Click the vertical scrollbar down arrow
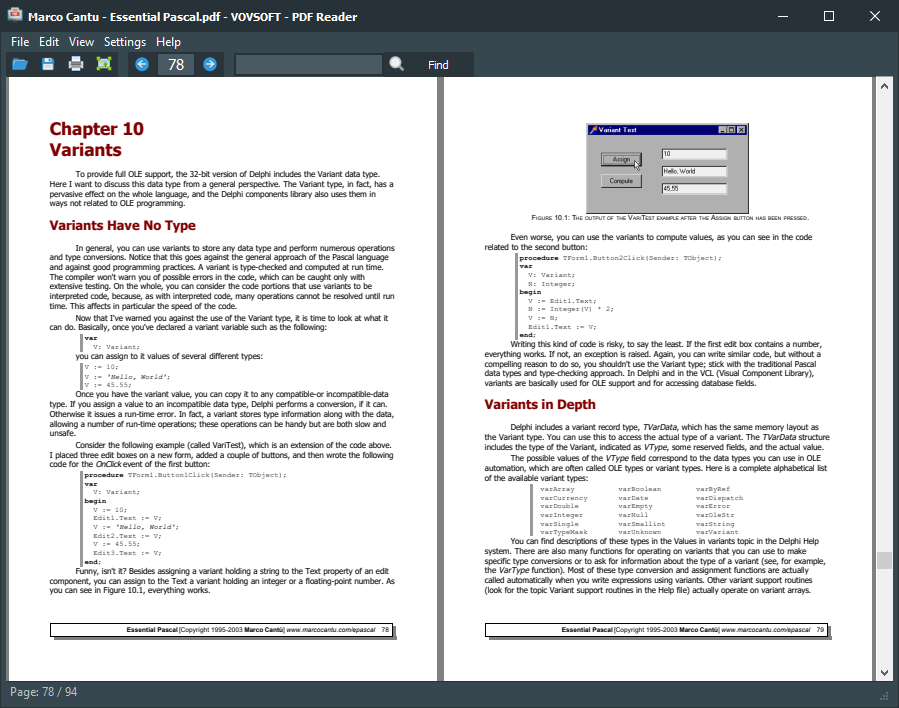Viewport: 899px width, 708px height. tap(884, 672)
